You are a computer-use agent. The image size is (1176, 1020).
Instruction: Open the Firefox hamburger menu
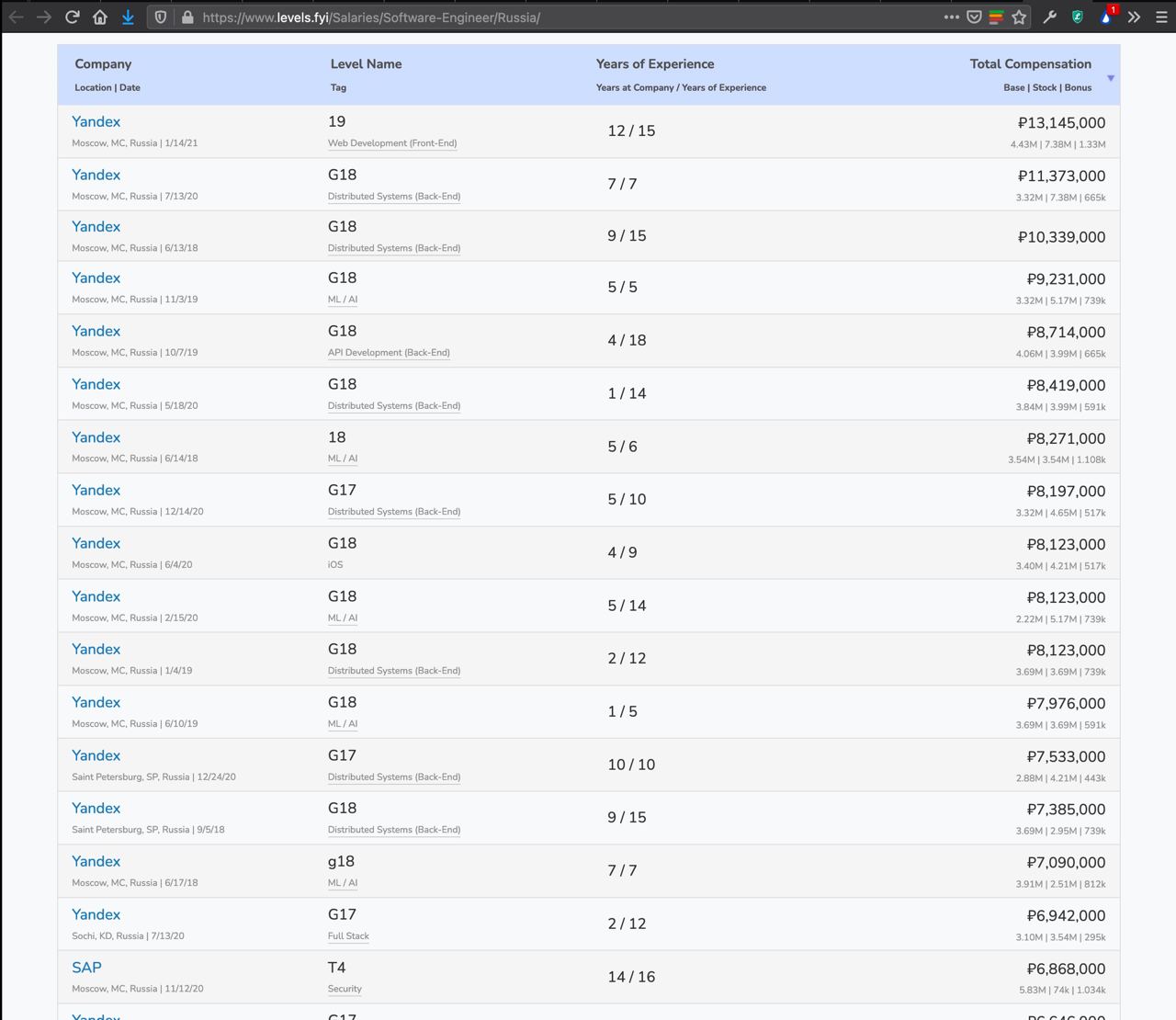(1161, 17)
